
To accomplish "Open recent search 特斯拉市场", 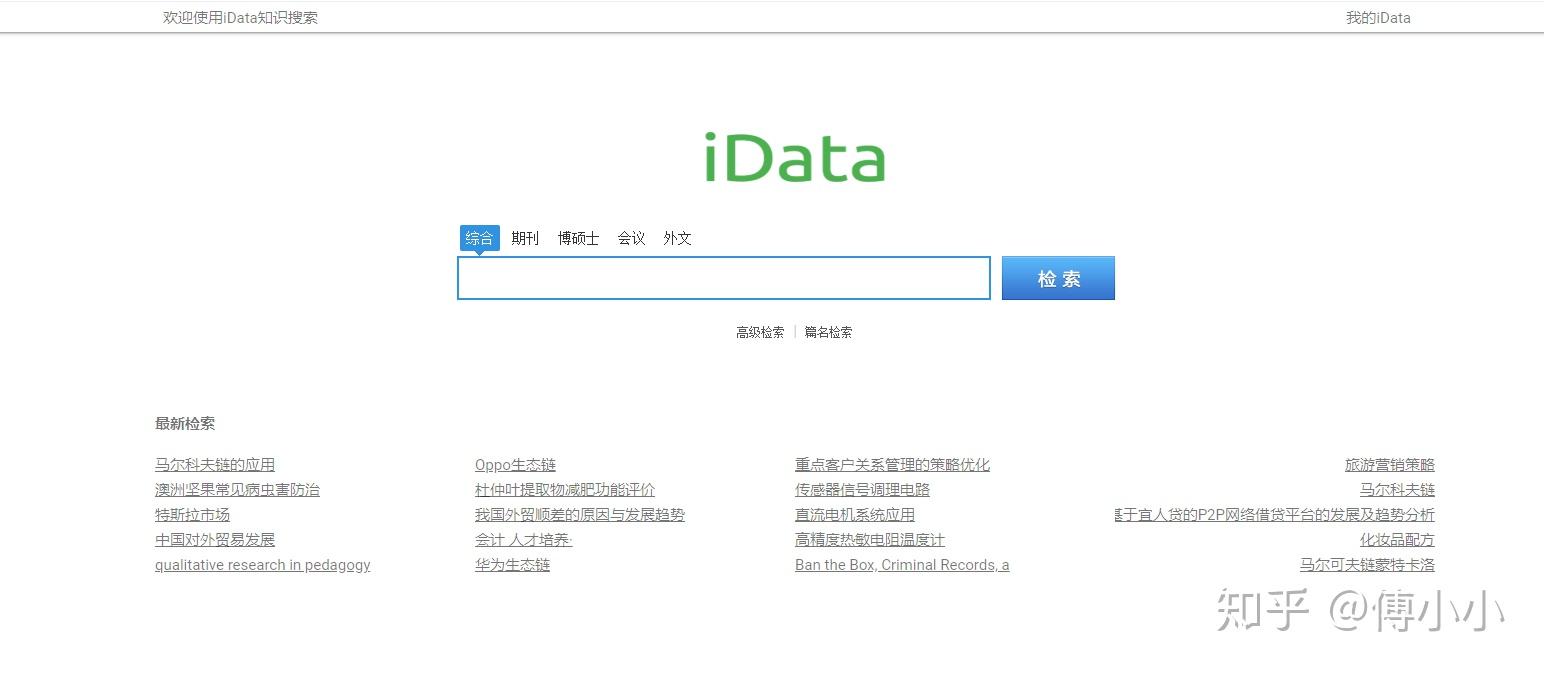I will click(192, 515).
